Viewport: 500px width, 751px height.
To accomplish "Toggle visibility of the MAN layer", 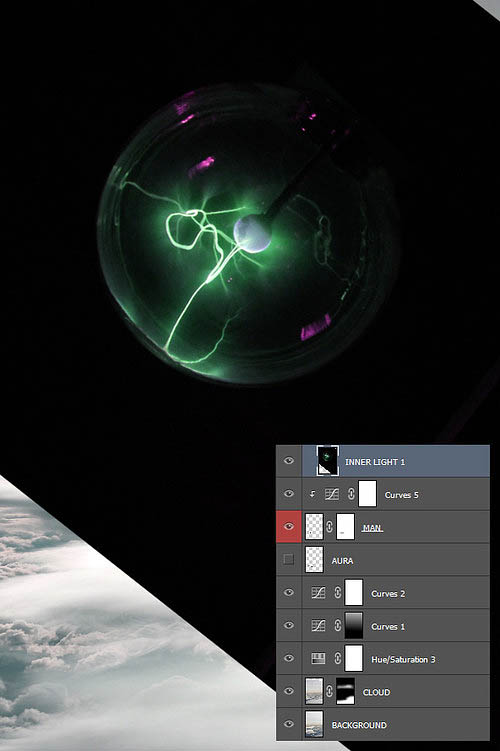I will tap(288, 526).
